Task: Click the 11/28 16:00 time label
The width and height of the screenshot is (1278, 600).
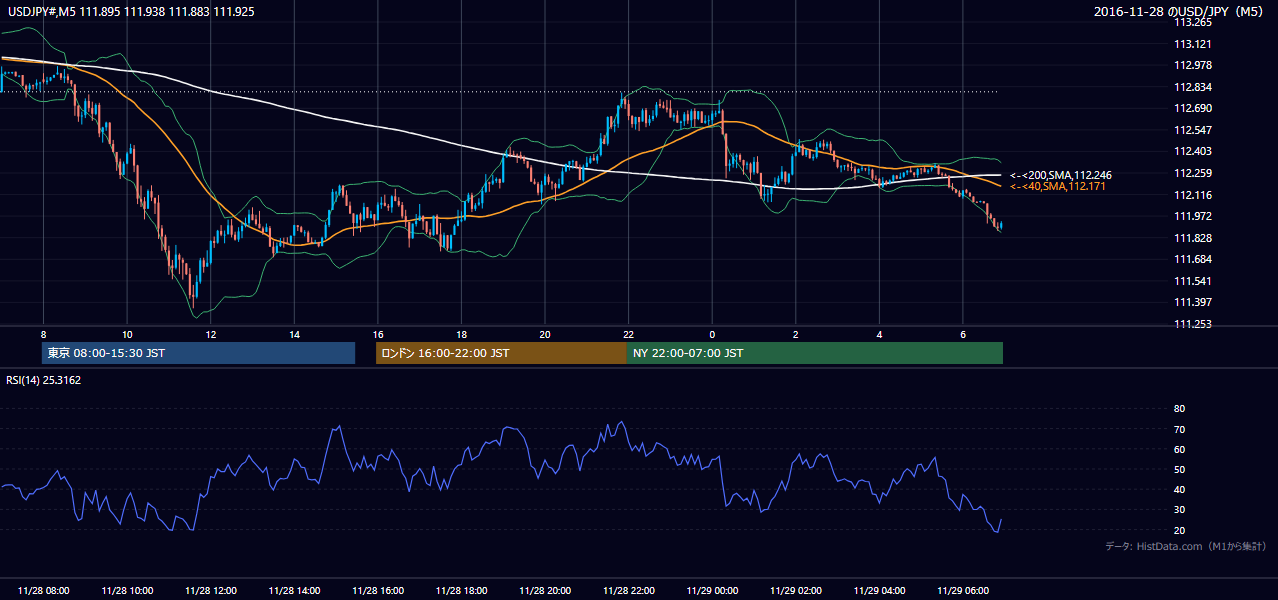Action: click(x=378, y=590)
